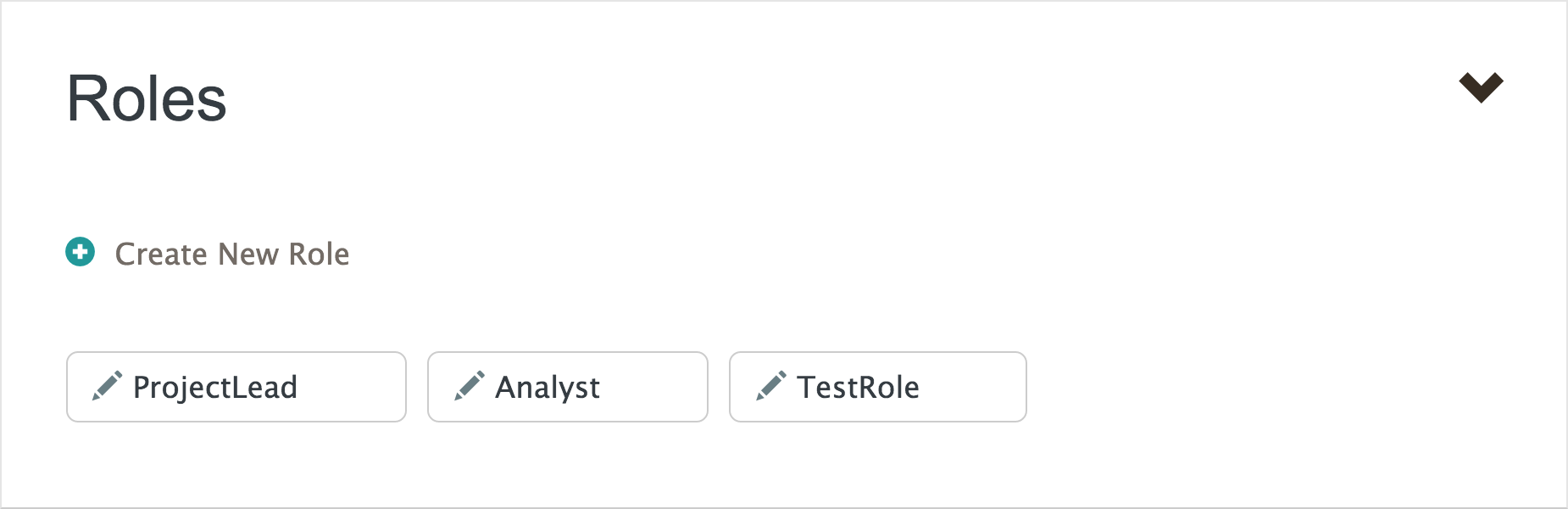
Task: Open ProjectLead role editing via its pencil icon
Action: click(108, 387)
